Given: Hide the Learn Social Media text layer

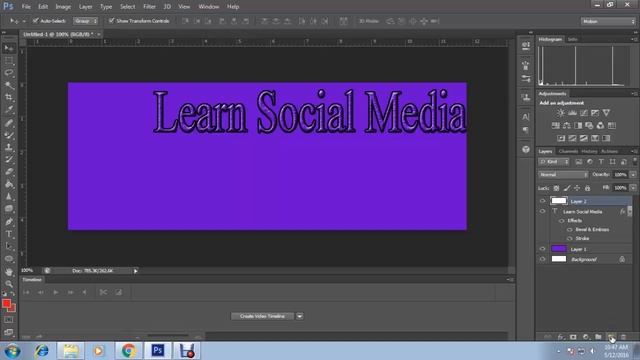Looking at the screenshot, I should (542, 211).
